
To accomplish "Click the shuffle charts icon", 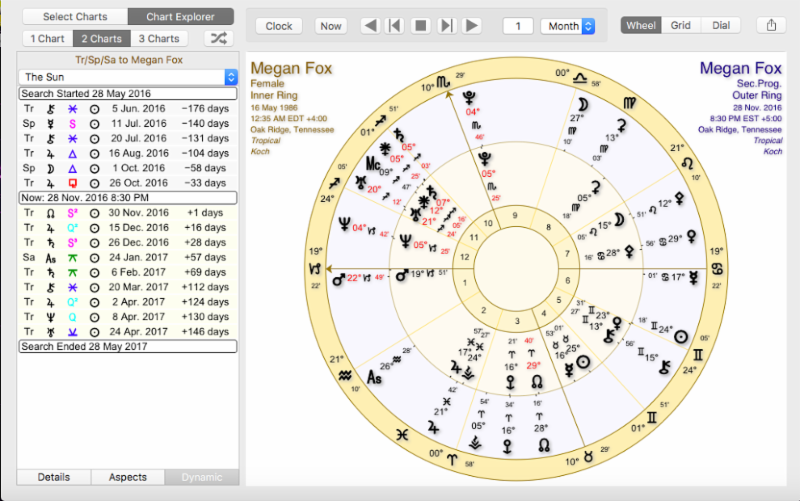I will click(x=219, y=39).
